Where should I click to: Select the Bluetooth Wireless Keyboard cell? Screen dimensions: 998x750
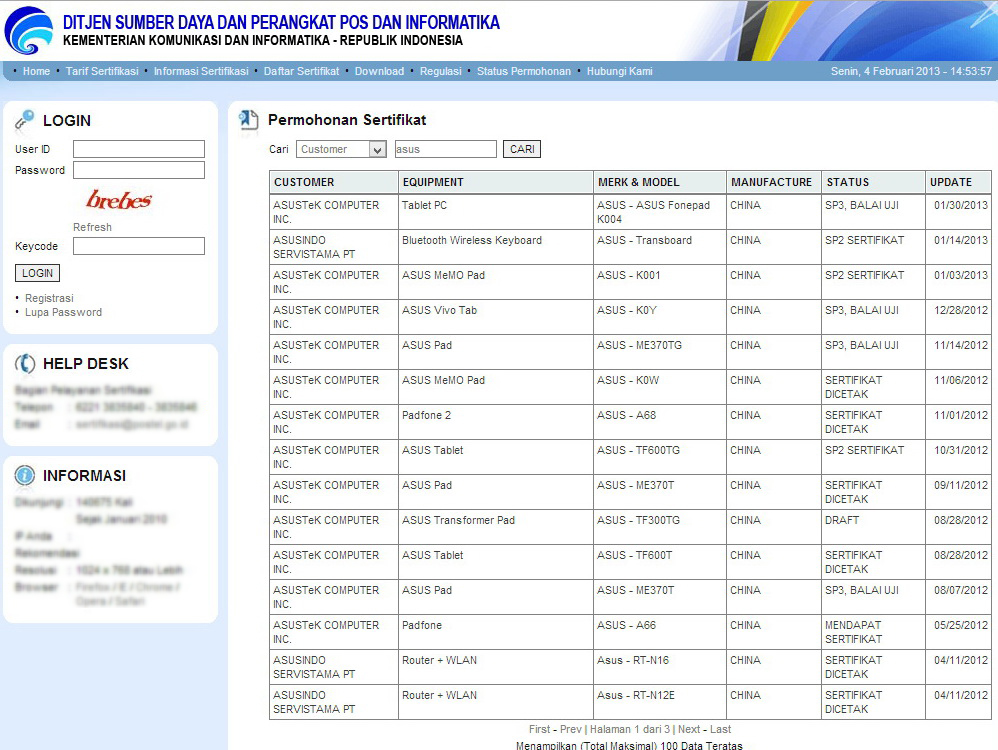pos(496,247)
